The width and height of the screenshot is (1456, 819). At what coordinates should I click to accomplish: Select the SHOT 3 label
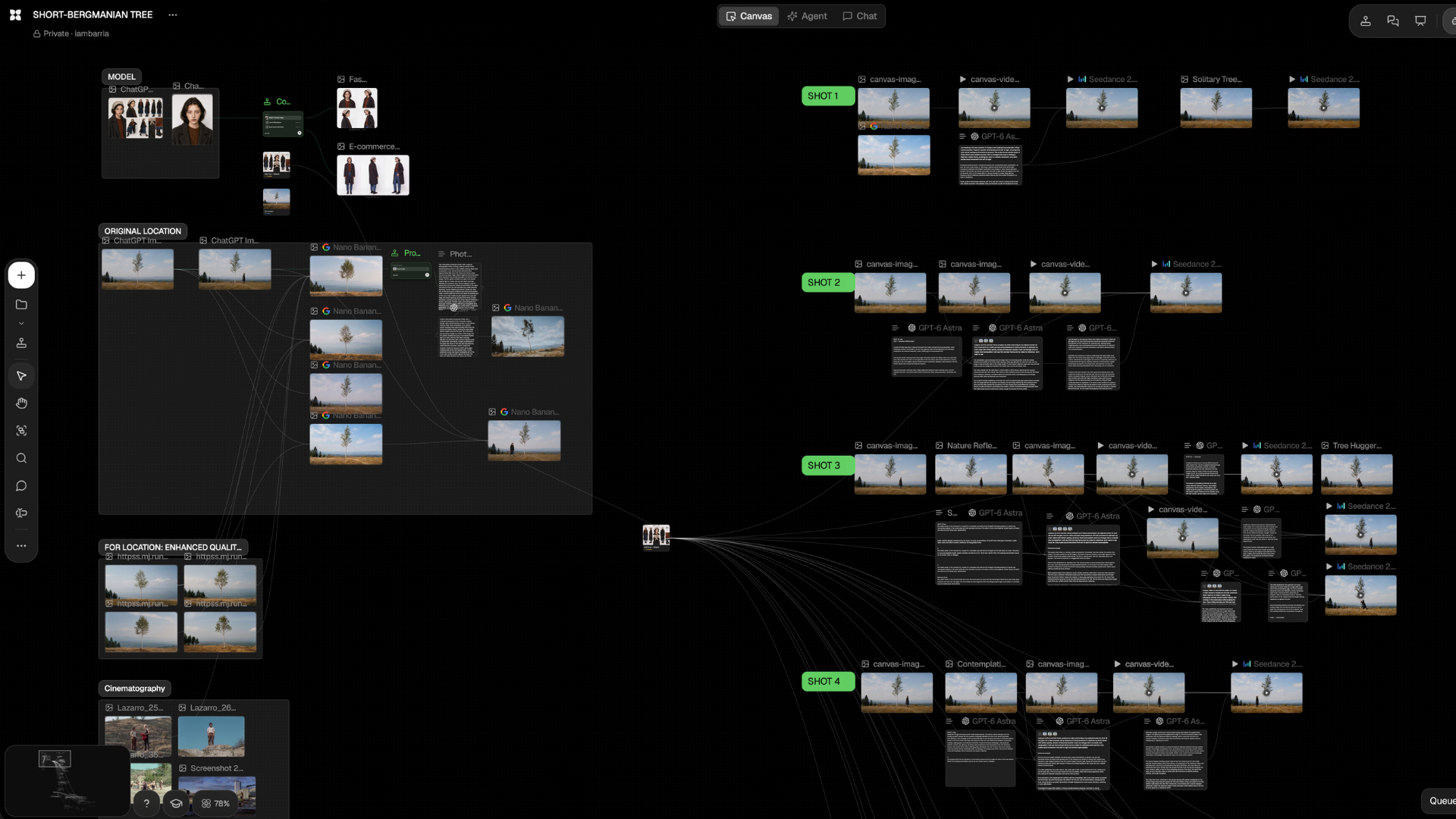827,466
